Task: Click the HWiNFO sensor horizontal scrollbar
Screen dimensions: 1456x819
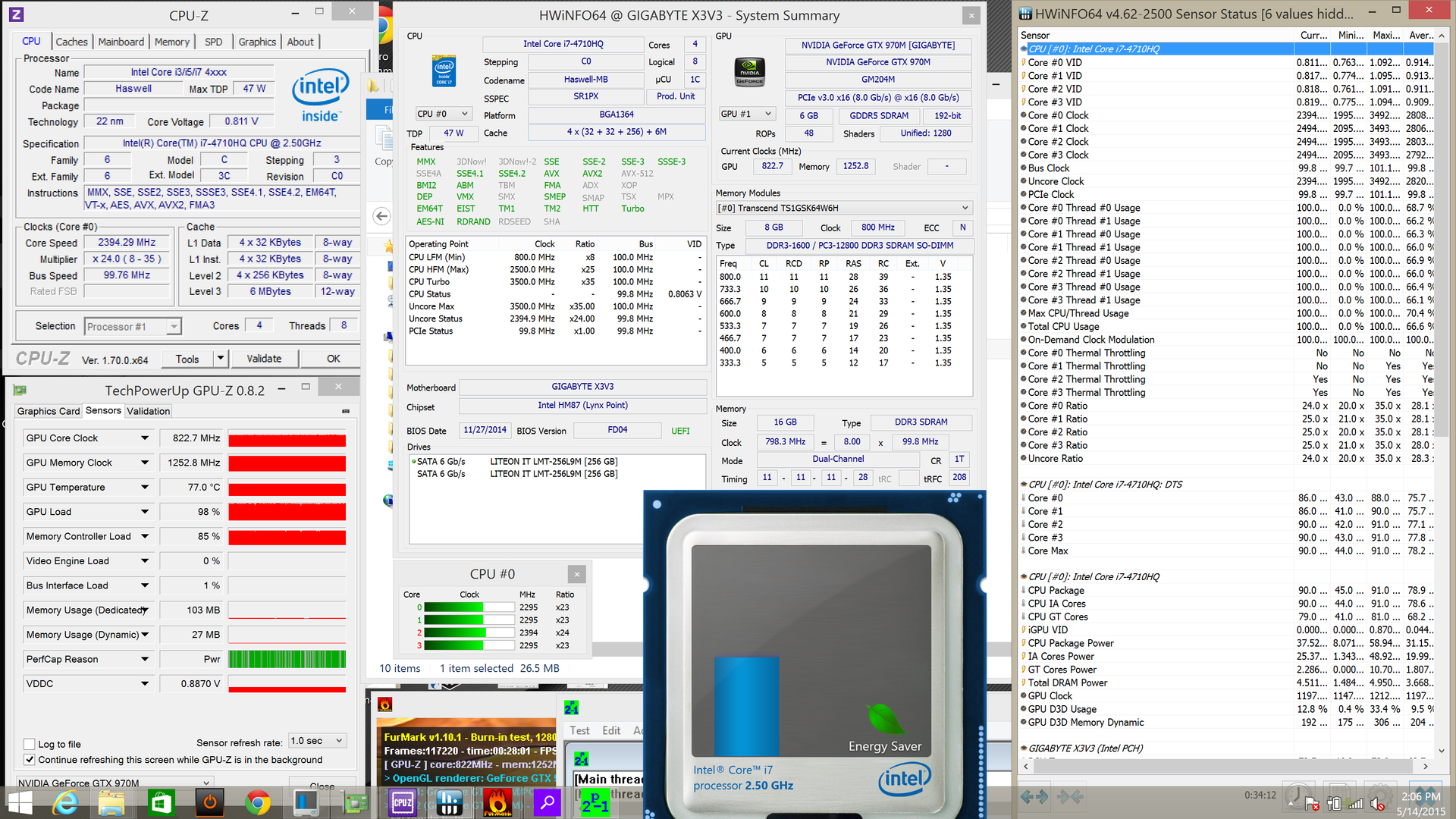Action: click(1222, 767)
